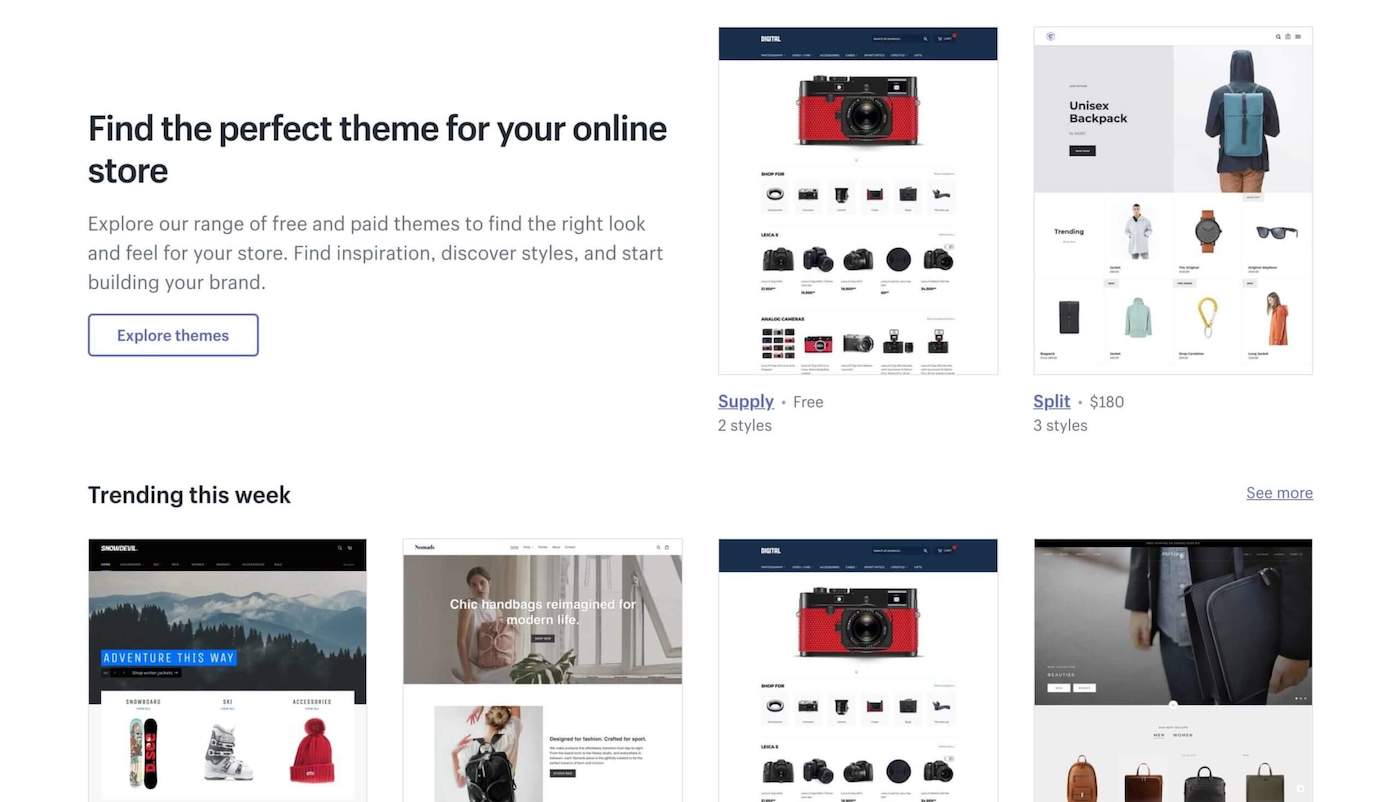Select the Split theme Unisex Backpack preview
Image resolution: width=1400 pixels, height=802 pixels.
(1173, 201)
